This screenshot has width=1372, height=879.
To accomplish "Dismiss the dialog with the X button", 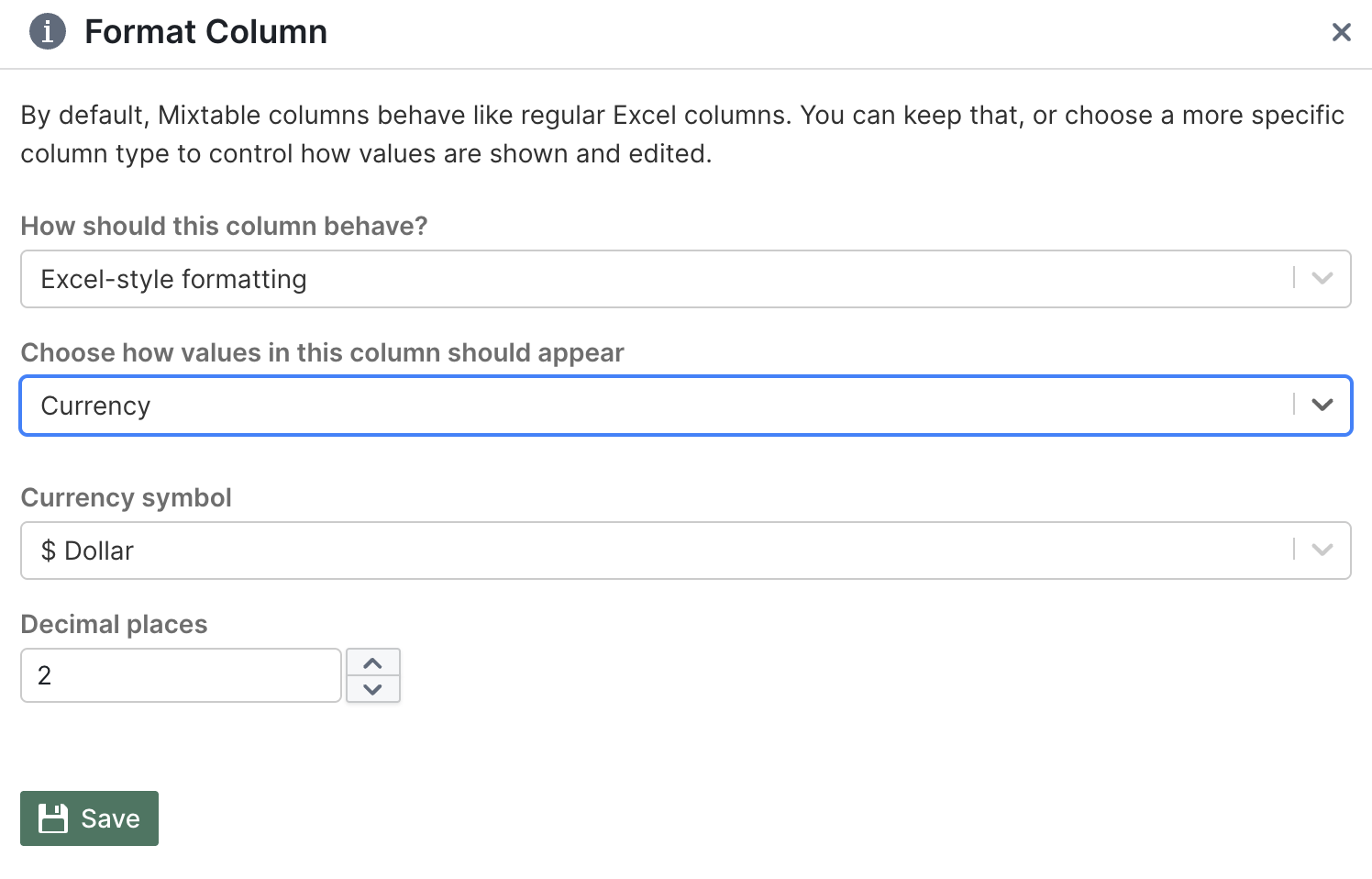I will pos(1342,31).
